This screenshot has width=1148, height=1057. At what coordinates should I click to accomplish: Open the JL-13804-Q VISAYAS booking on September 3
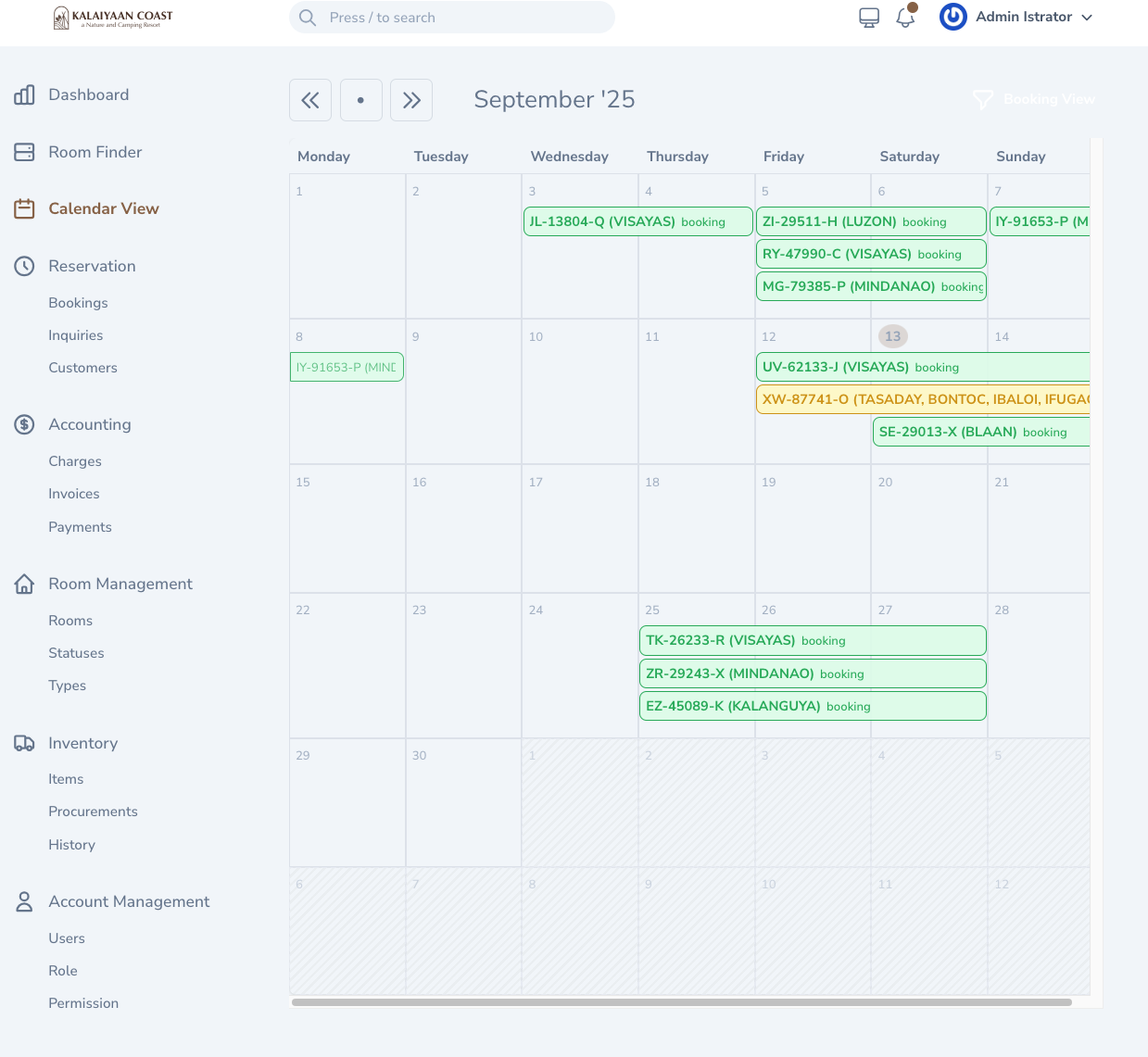coord(637,221)
